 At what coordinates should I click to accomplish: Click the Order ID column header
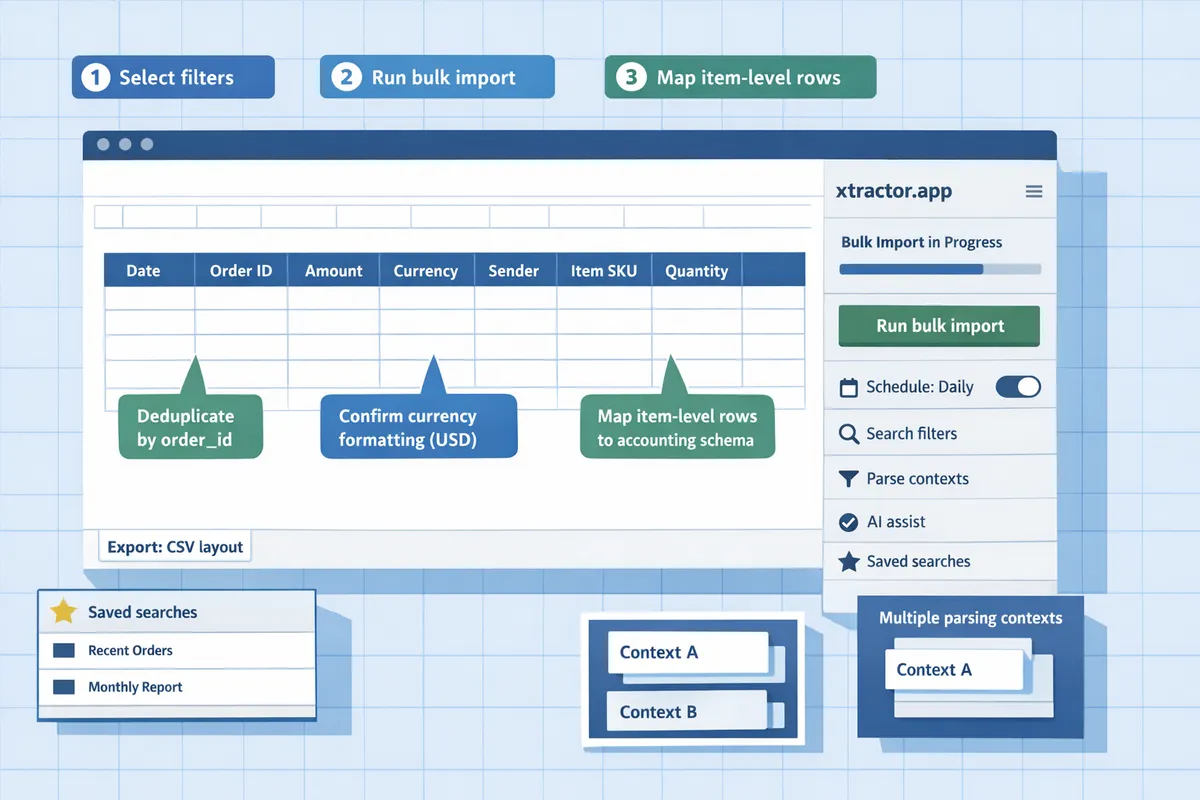coord(241,270)
